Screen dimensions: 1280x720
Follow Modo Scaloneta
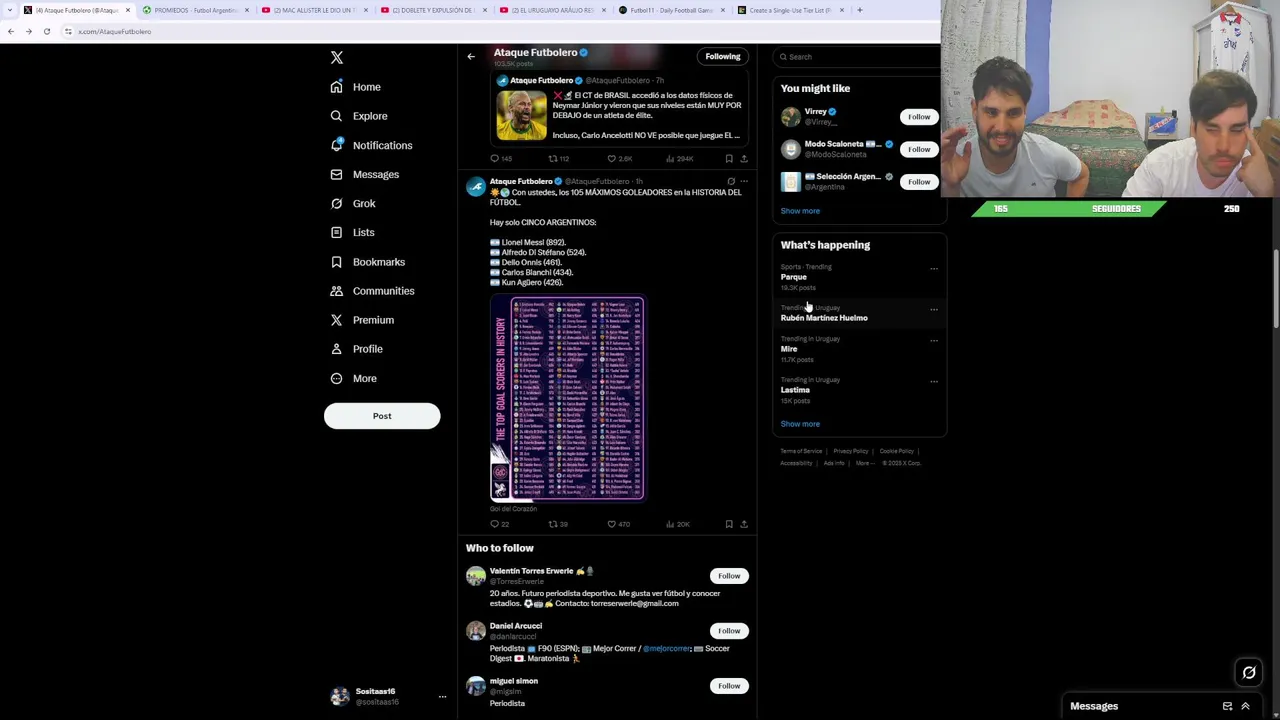918,149
